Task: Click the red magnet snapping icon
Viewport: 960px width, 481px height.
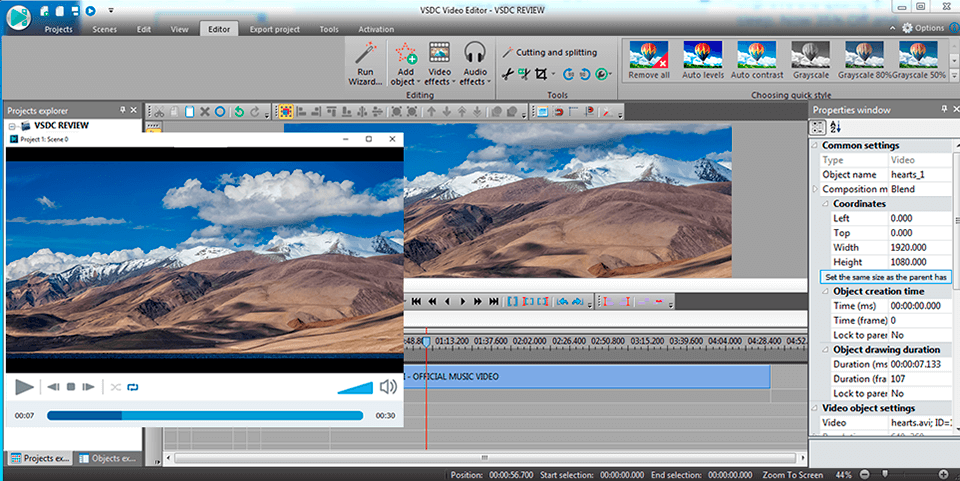Action: pos(558,112)
